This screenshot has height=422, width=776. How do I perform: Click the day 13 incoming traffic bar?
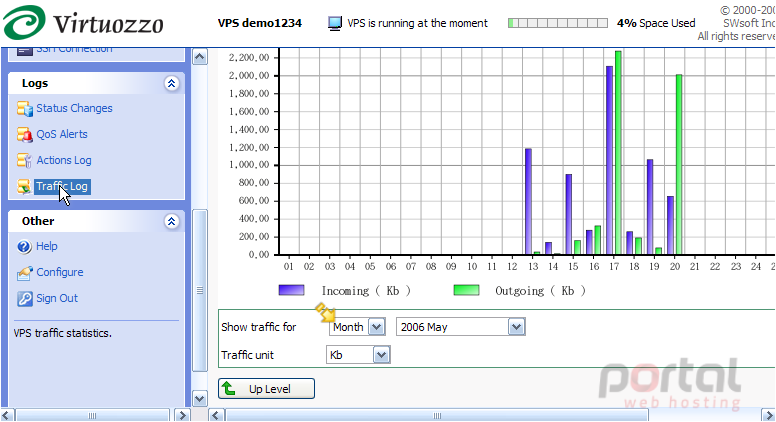tap(529, 202)
